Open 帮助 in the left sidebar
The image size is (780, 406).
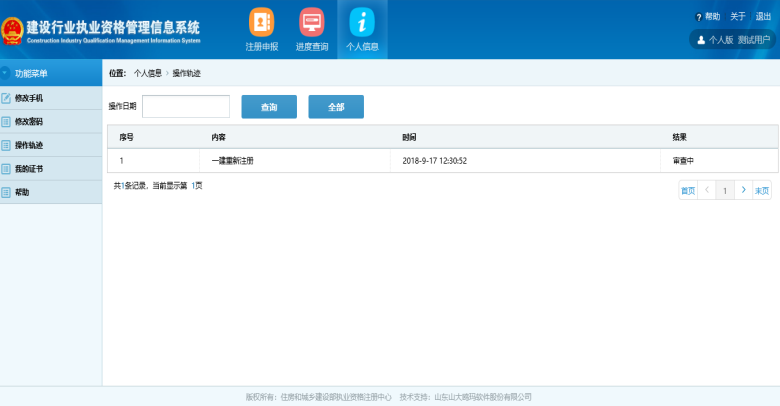point(22,192)
